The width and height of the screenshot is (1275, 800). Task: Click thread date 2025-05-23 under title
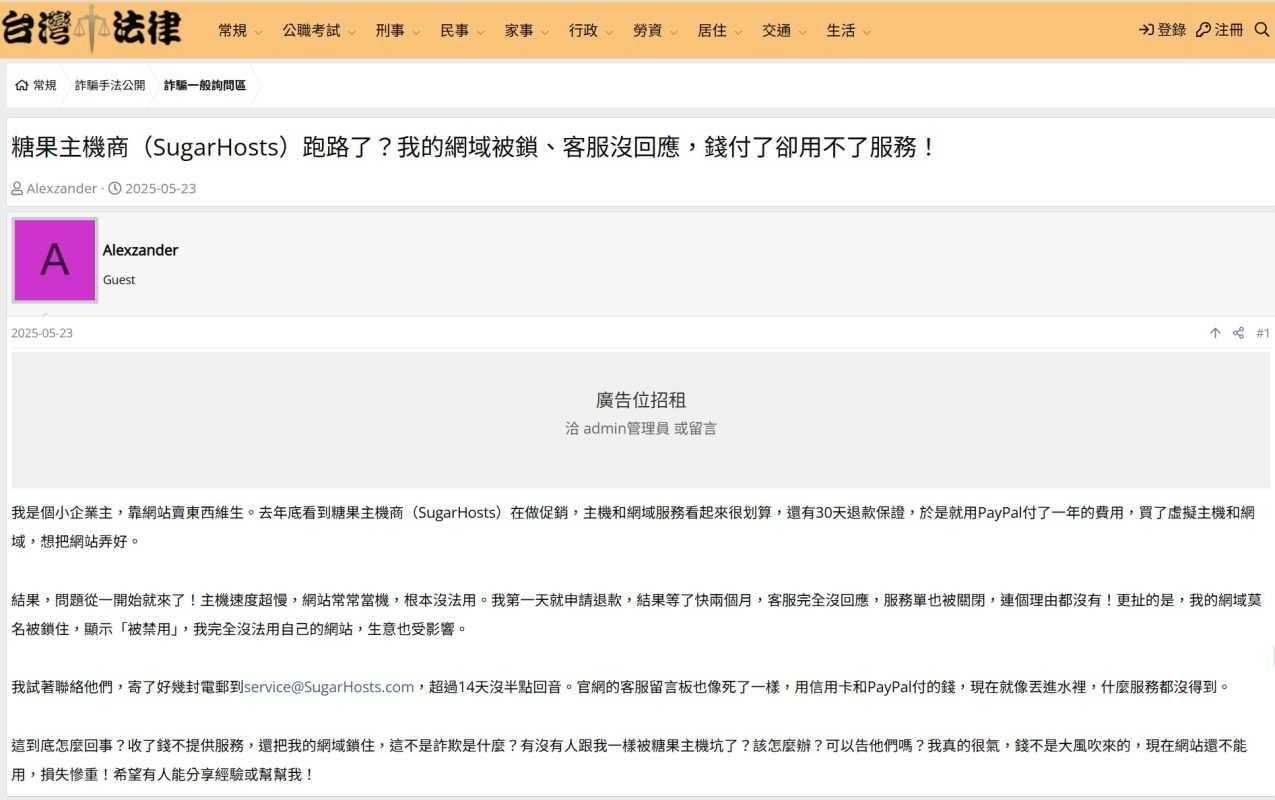tap(160, 188)
